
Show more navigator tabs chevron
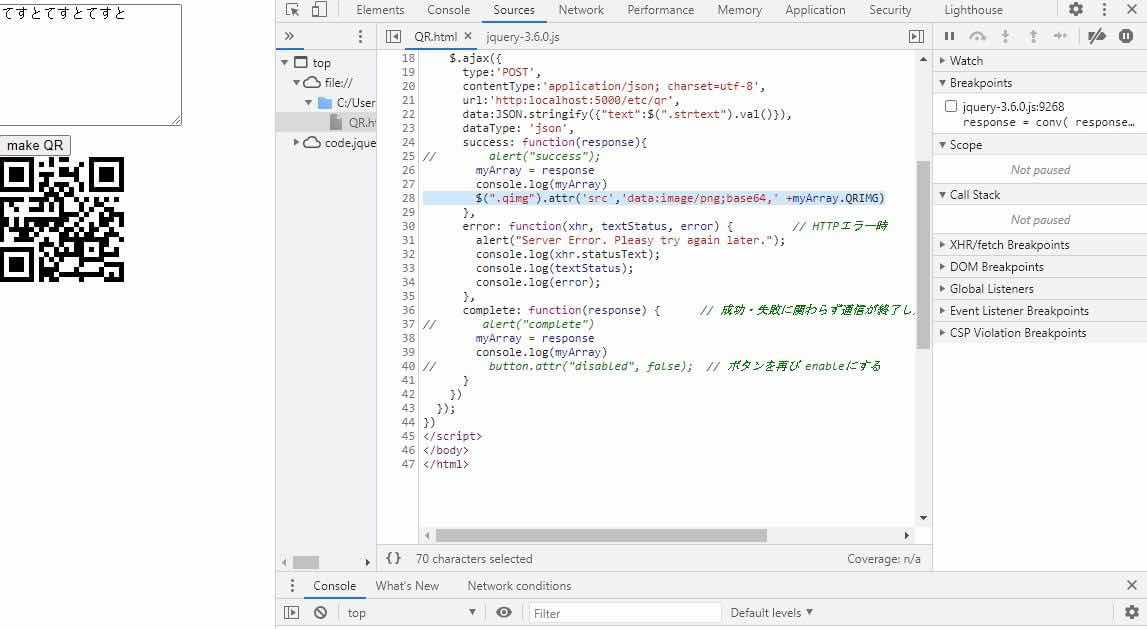tap(289, 36)
